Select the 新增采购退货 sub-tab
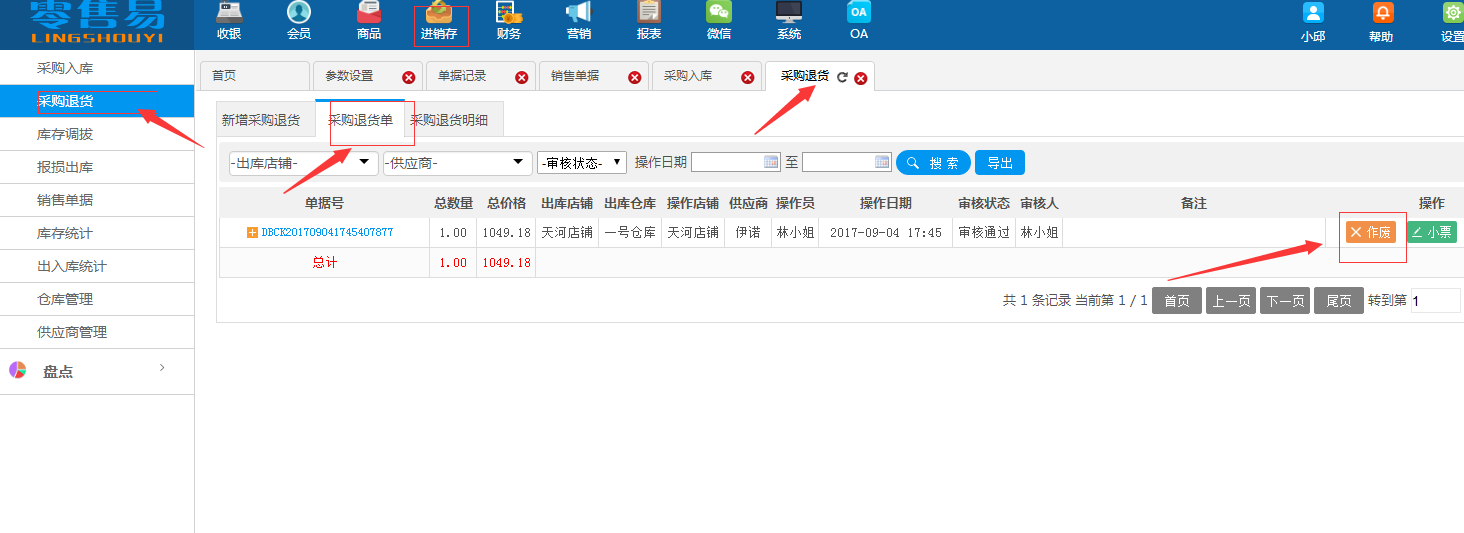This screenshot has width=1464, height=533. (261, 120)
